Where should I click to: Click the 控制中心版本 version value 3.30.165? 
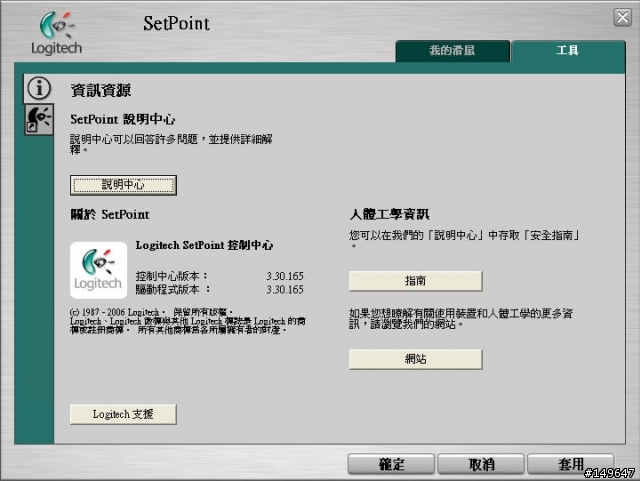[x=285, y=276]
